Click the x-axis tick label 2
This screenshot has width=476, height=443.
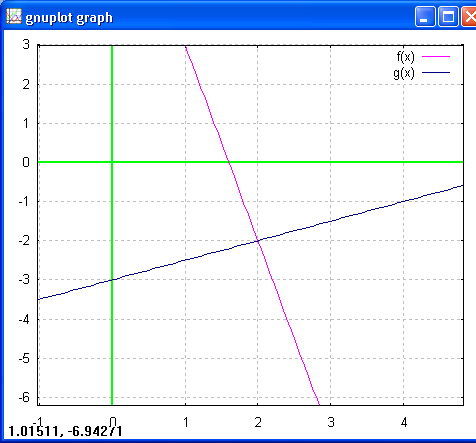click(258, 422)
